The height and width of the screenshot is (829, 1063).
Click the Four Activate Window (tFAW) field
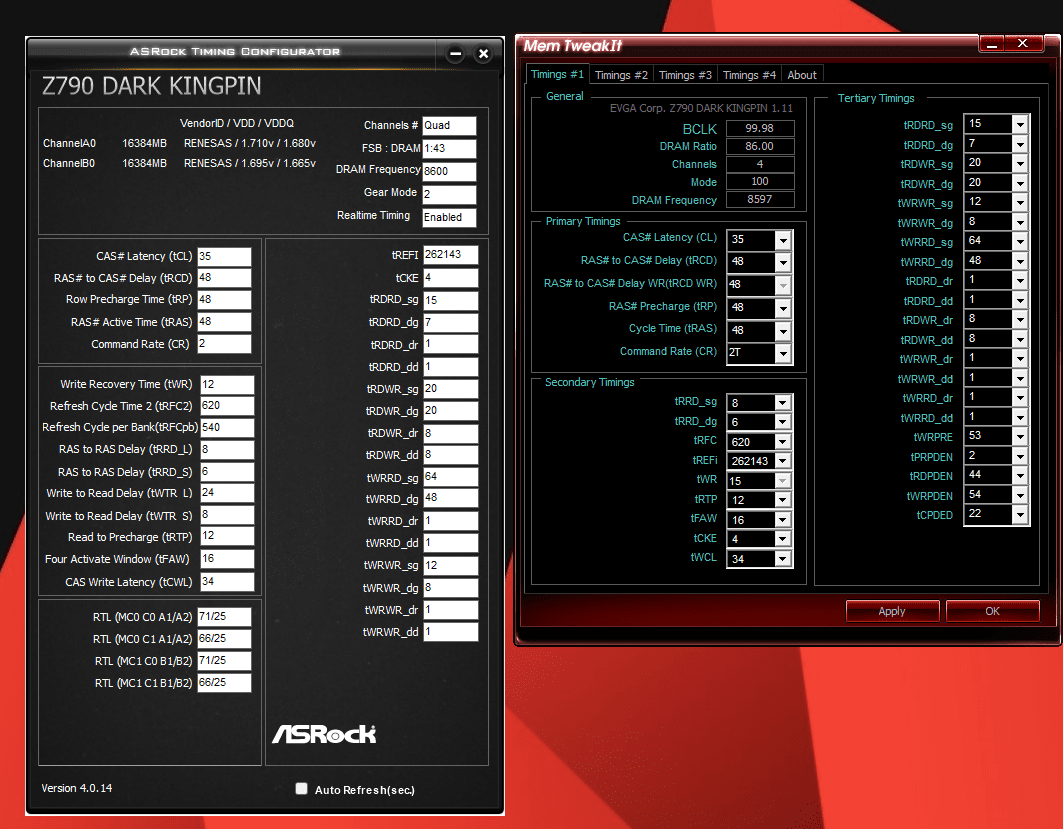point(227,559)
